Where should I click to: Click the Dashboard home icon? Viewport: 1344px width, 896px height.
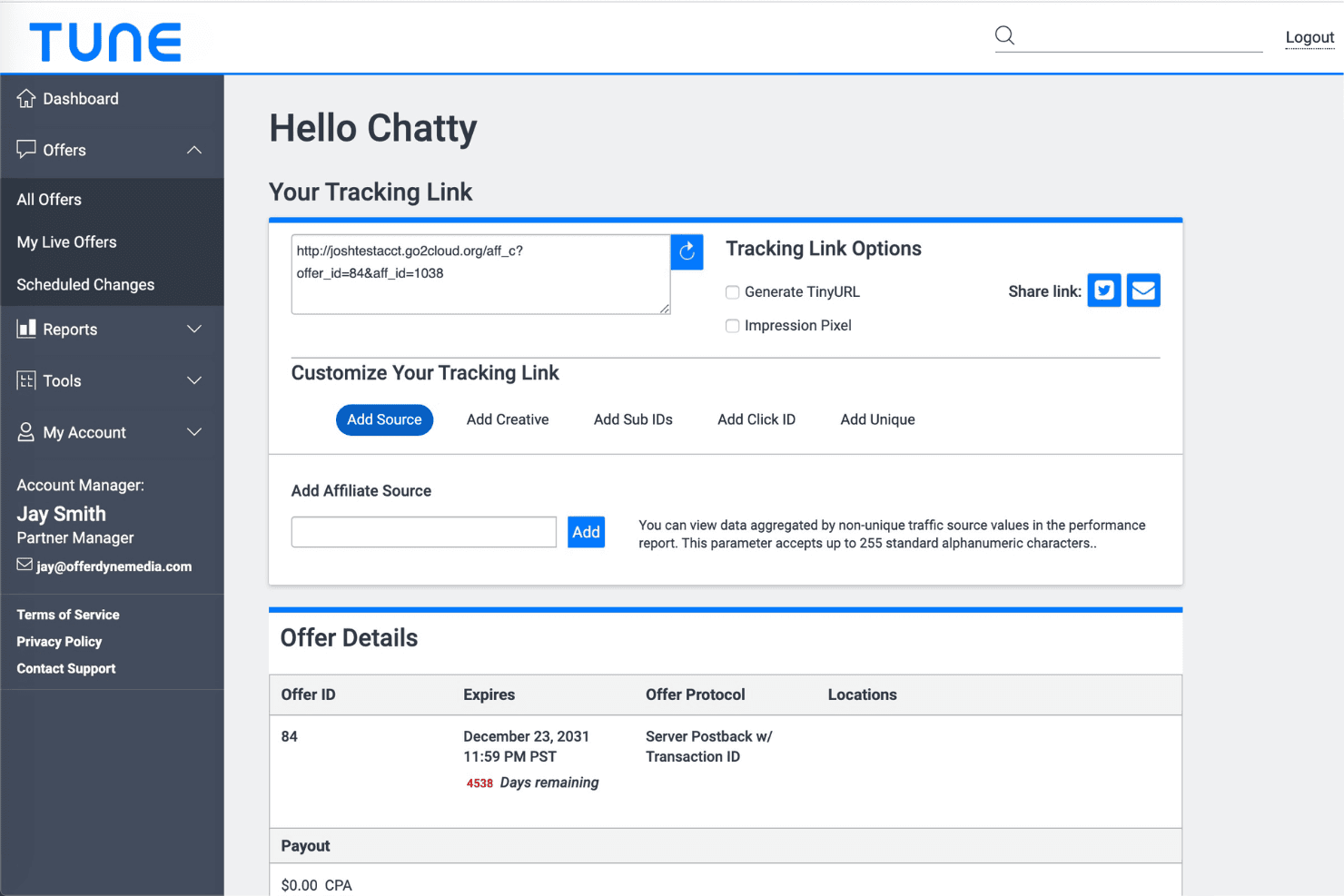point(26,98)
